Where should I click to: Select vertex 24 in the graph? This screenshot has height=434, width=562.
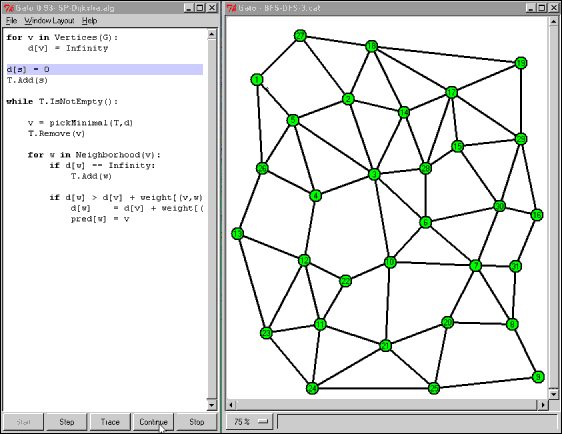312,388
